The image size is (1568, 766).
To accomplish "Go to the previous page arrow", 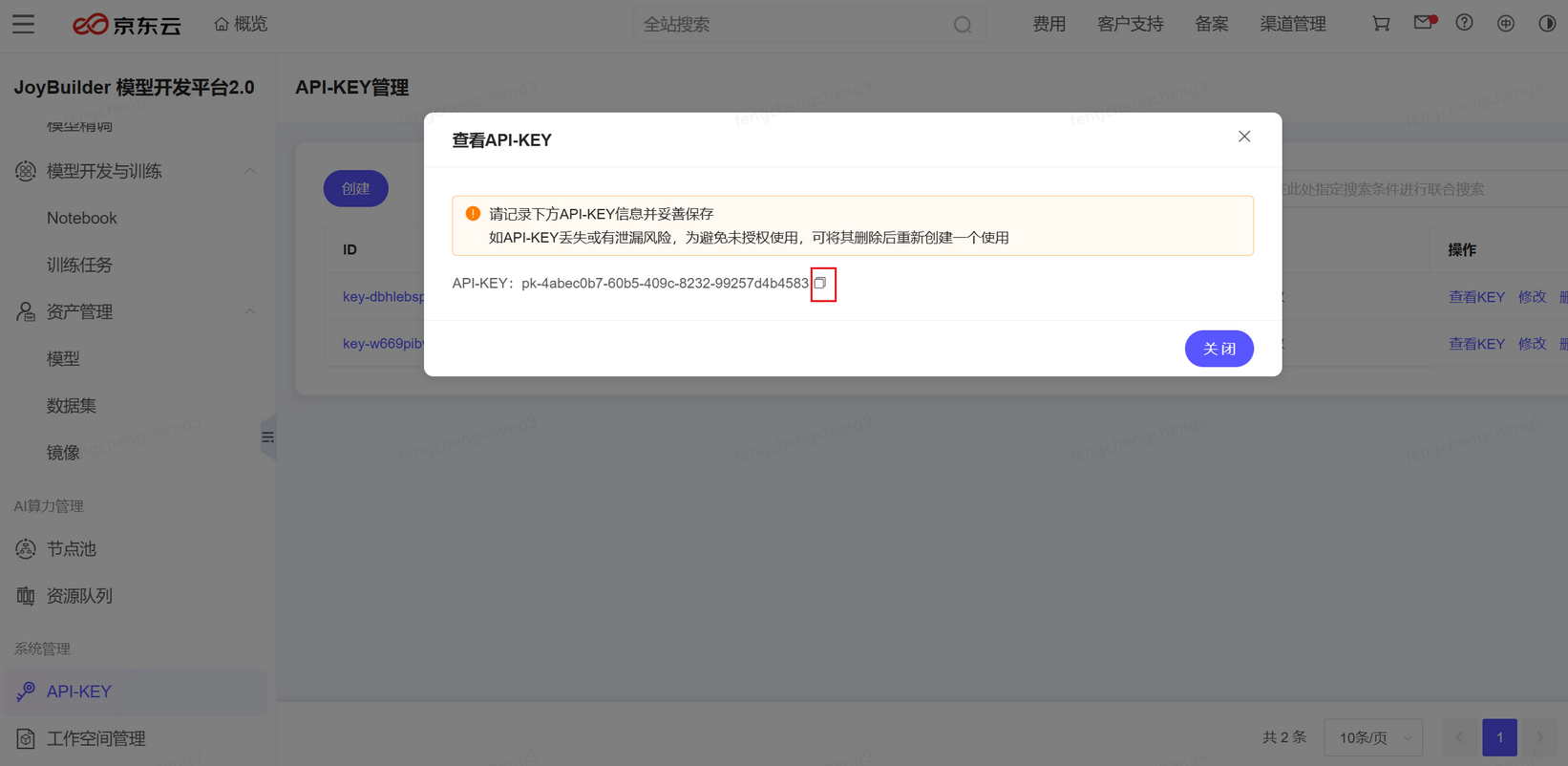I will click(1460, 737).
